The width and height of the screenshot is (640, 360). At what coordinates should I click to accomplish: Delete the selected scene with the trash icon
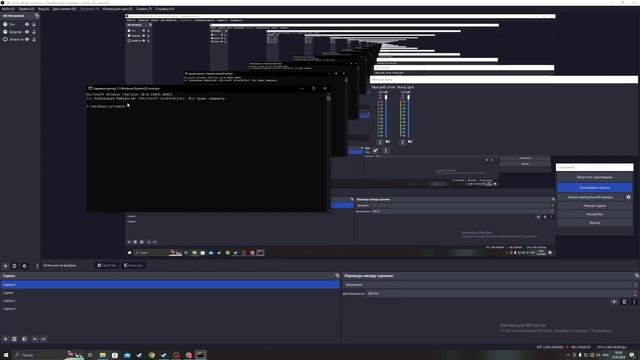point(14,339)
